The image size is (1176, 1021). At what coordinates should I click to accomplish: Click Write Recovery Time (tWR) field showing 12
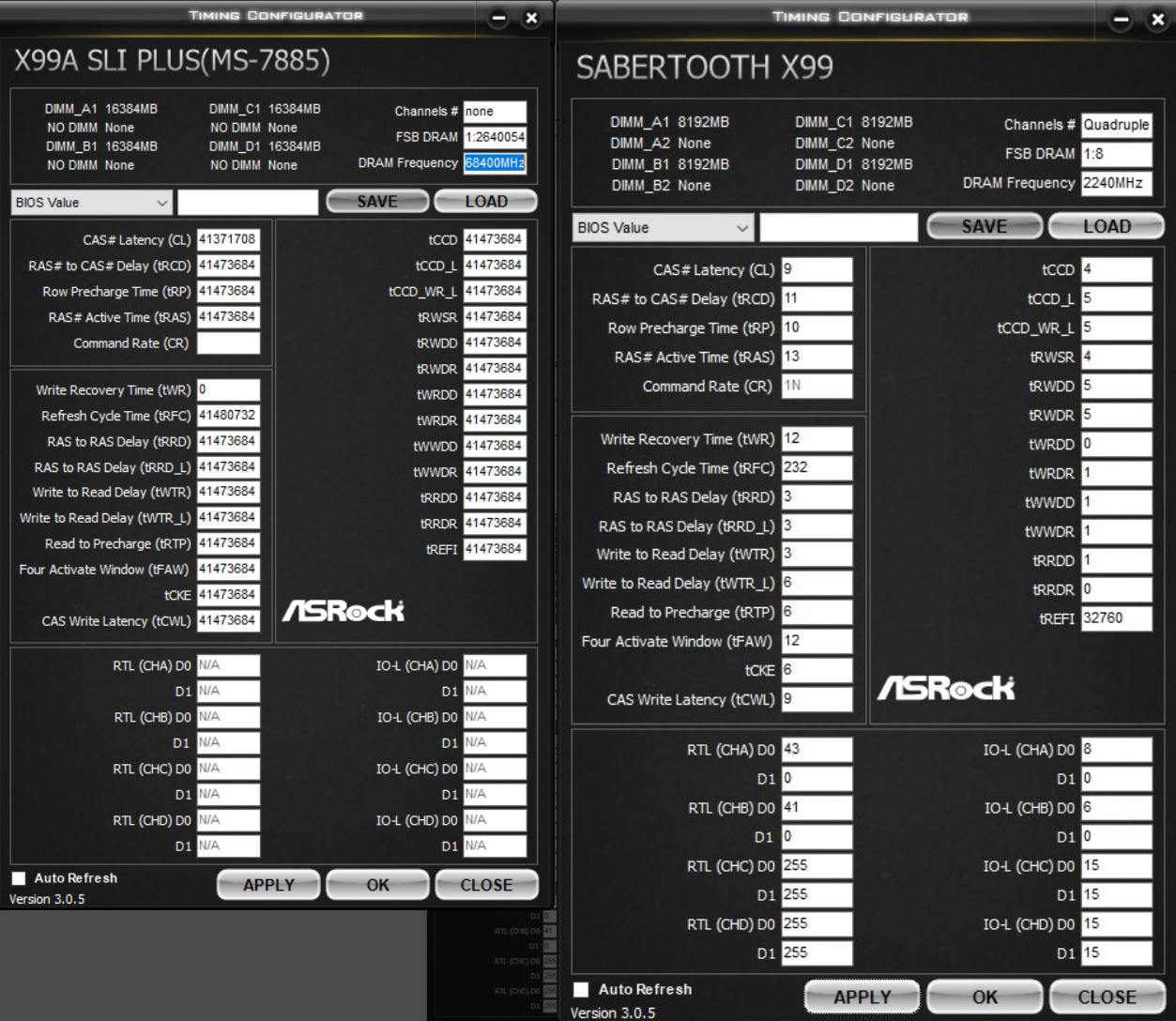point(817,438)
